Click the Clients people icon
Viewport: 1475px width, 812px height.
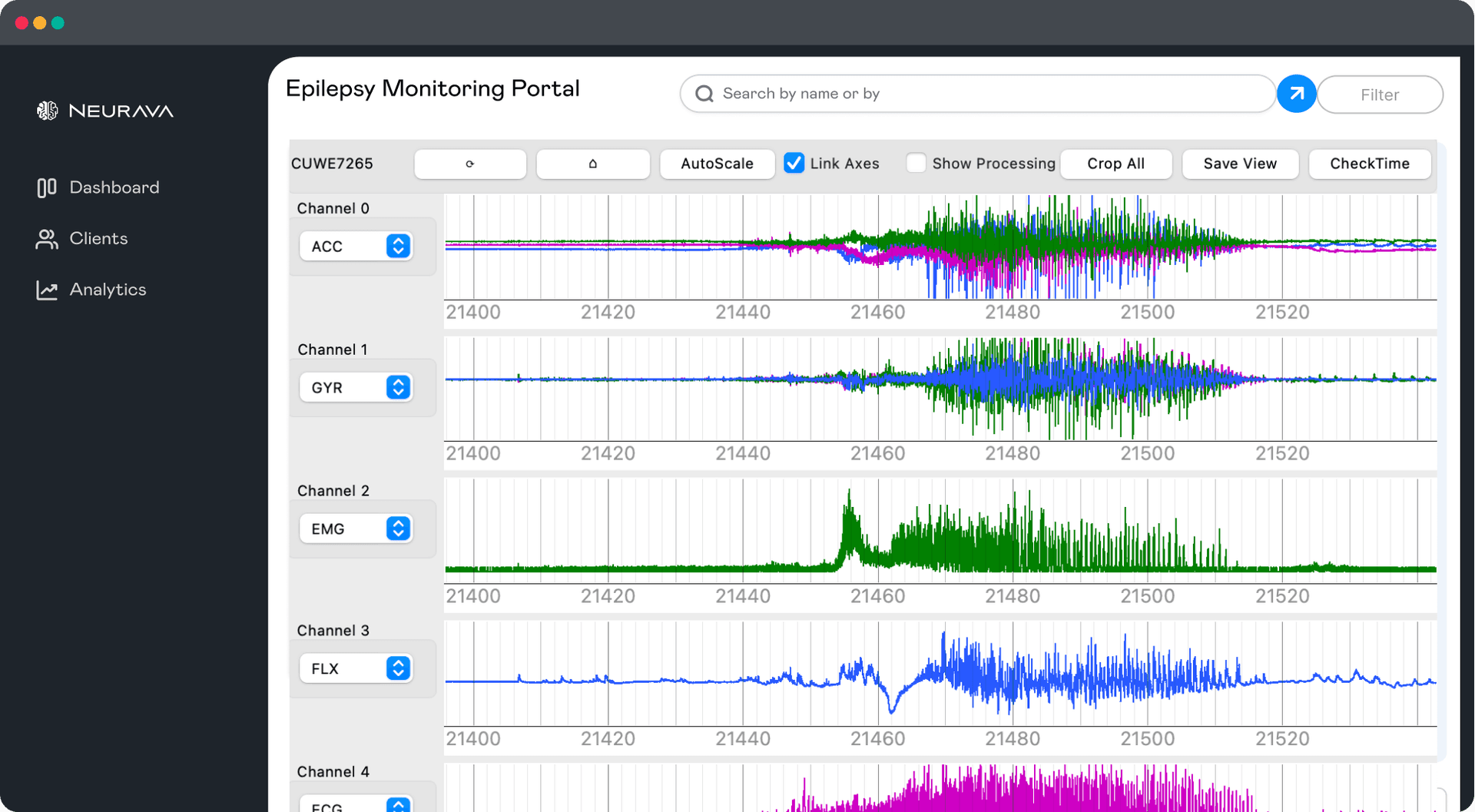(46, 239)
